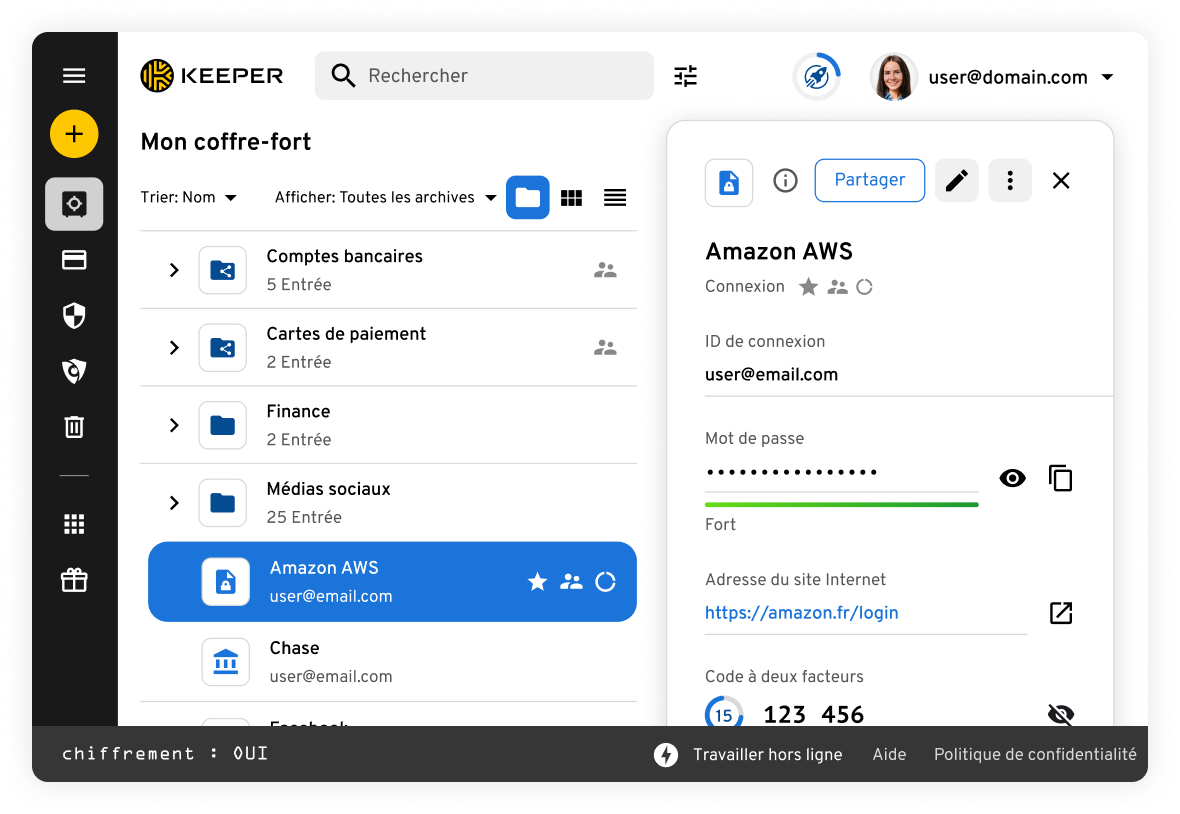Open Politique de confidentialité link
The width and height of the screenshot is (1180, 814).
click(x=1035, y=755)
